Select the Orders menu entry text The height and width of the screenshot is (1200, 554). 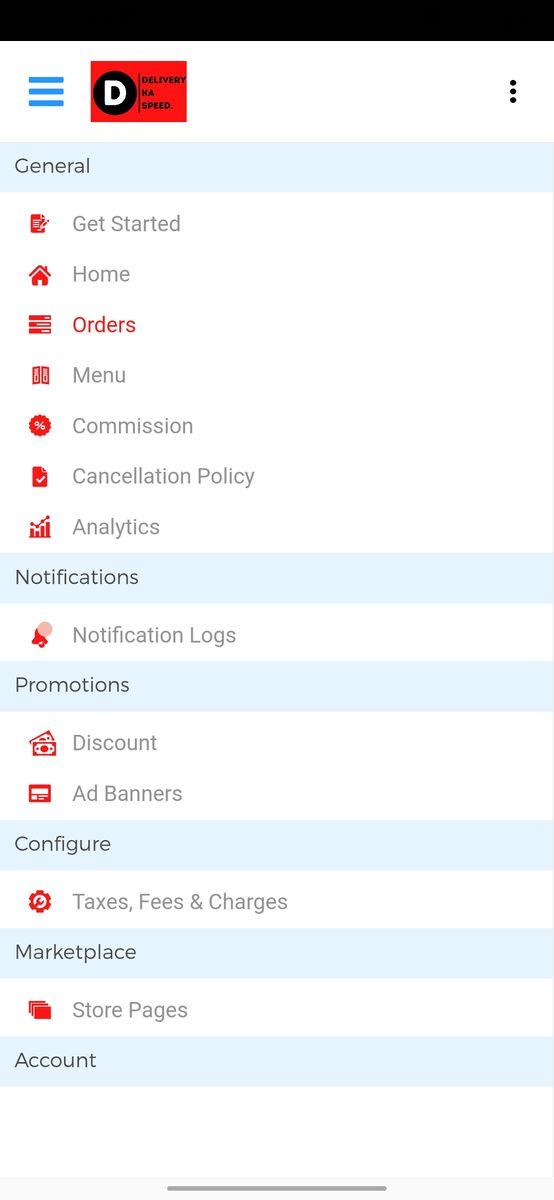104,325
